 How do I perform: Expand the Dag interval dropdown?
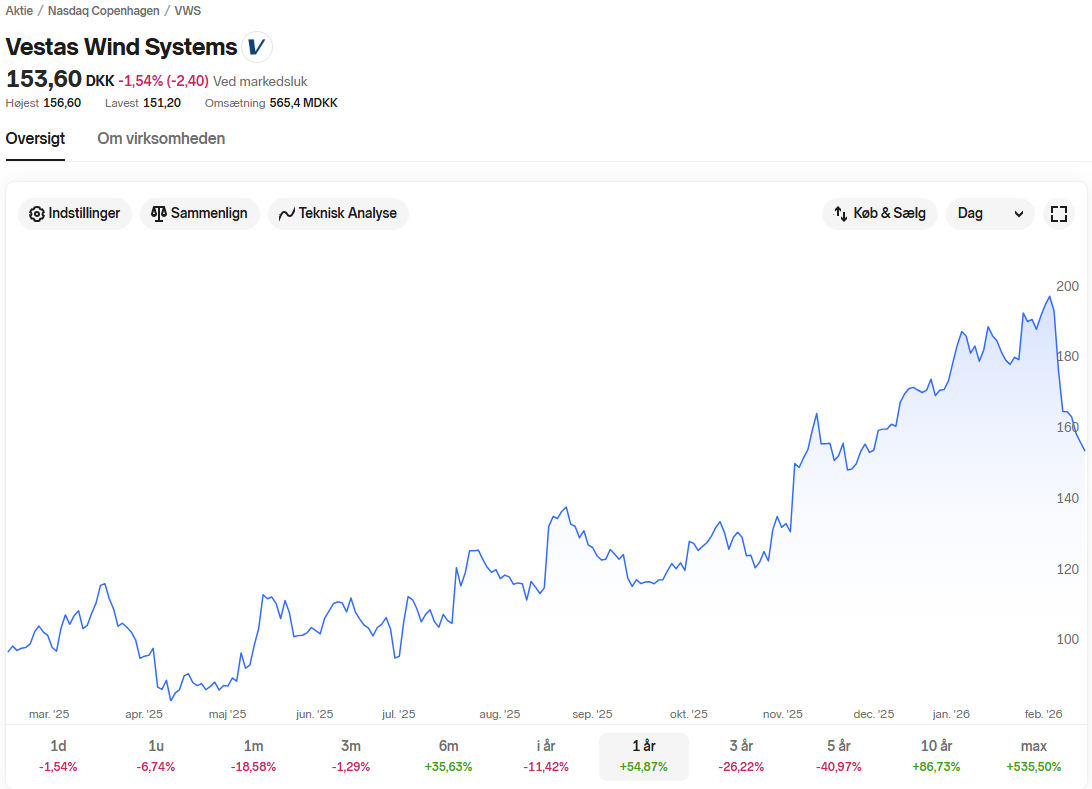pos(990,214)
